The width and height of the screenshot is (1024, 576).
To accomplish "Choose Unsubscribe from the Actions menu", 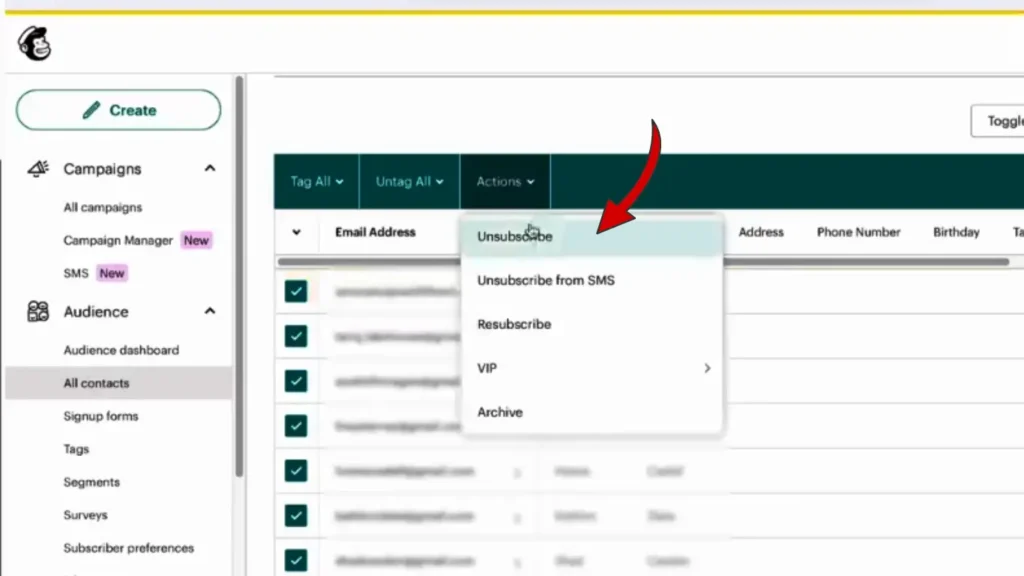I will pyautogui.click(x=514, y=237).
